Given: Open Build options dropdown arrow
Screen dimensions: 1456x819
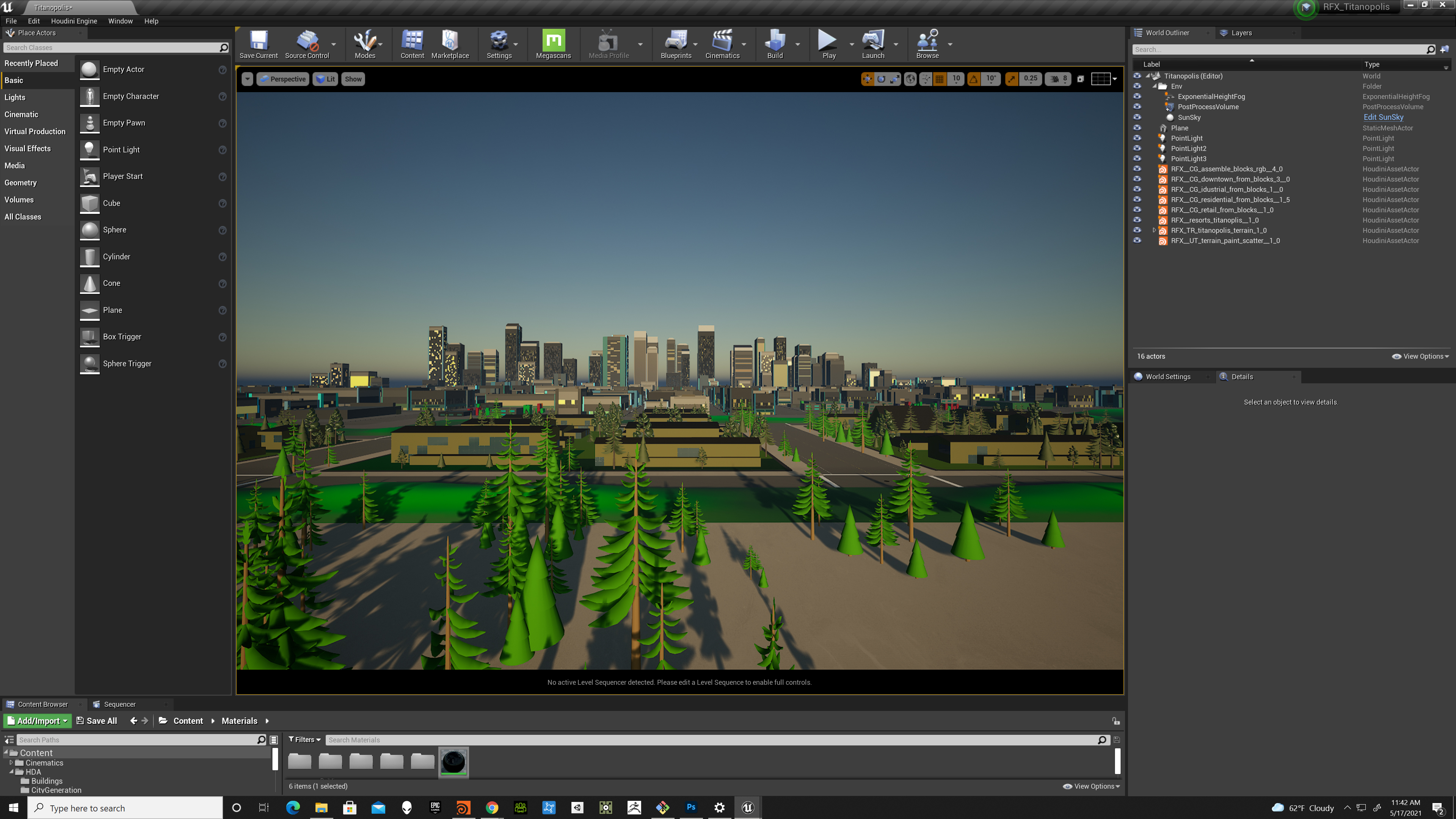Looking at the screenshot, I should 797,44.
